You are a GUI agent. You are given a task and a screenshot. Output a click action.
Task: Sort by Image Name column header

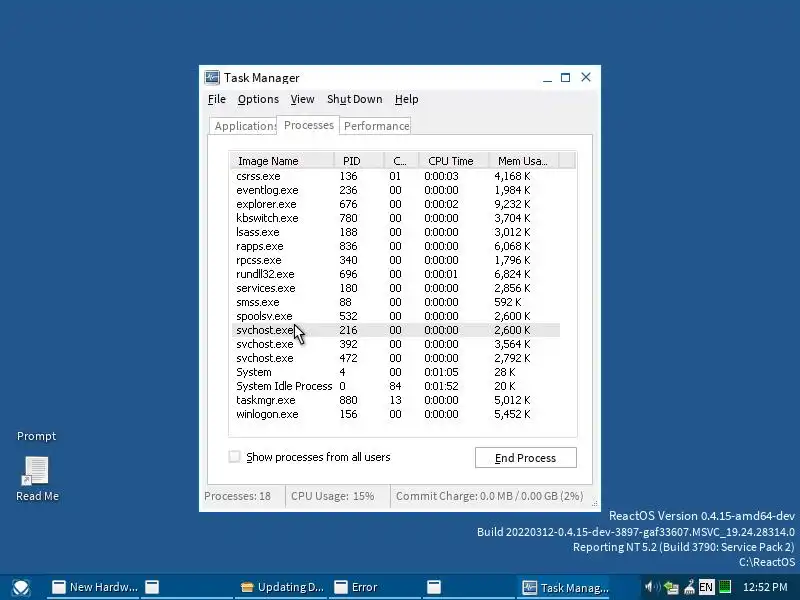click(282, 161)
